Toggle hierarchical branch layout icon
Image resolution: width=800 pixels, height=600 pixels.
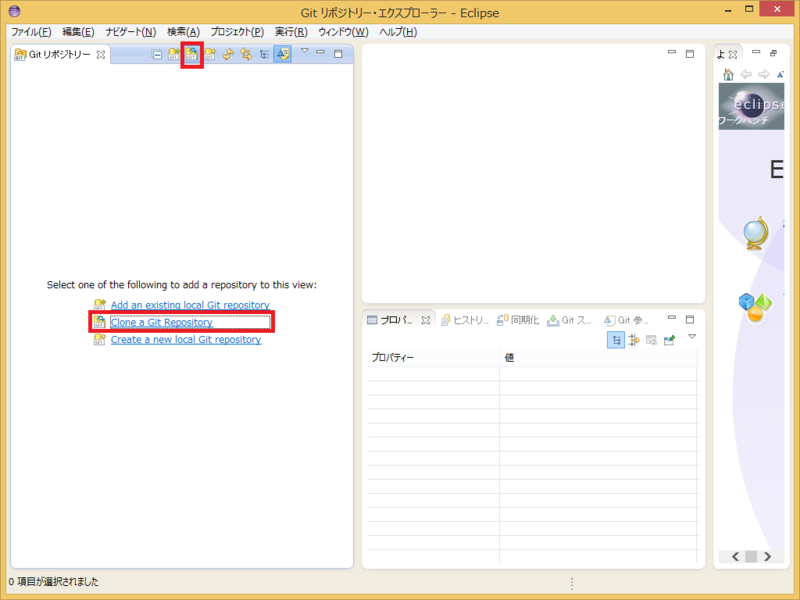coord(264,54)
